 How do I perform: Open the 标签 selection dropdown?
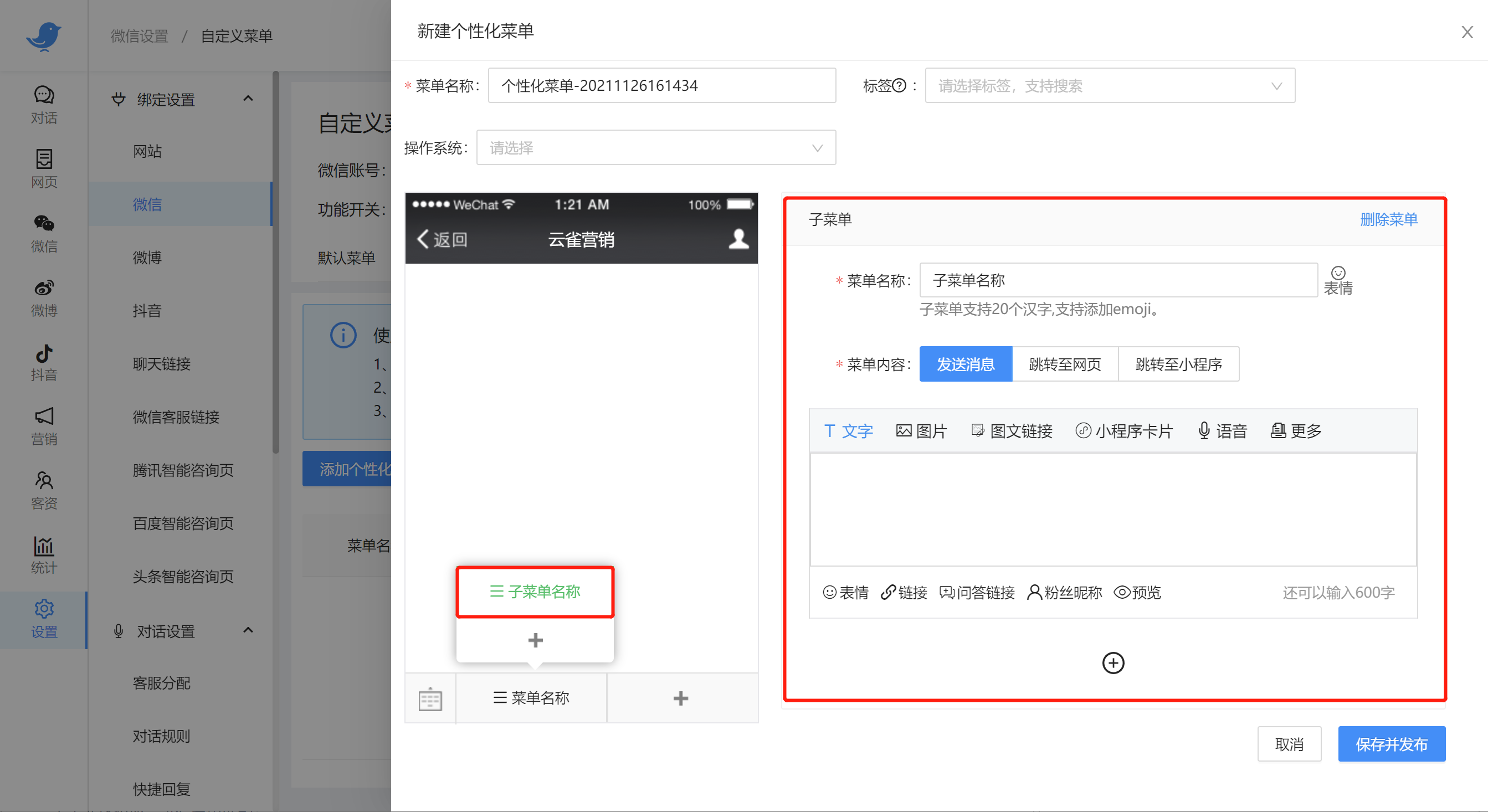coord(1109,85)
